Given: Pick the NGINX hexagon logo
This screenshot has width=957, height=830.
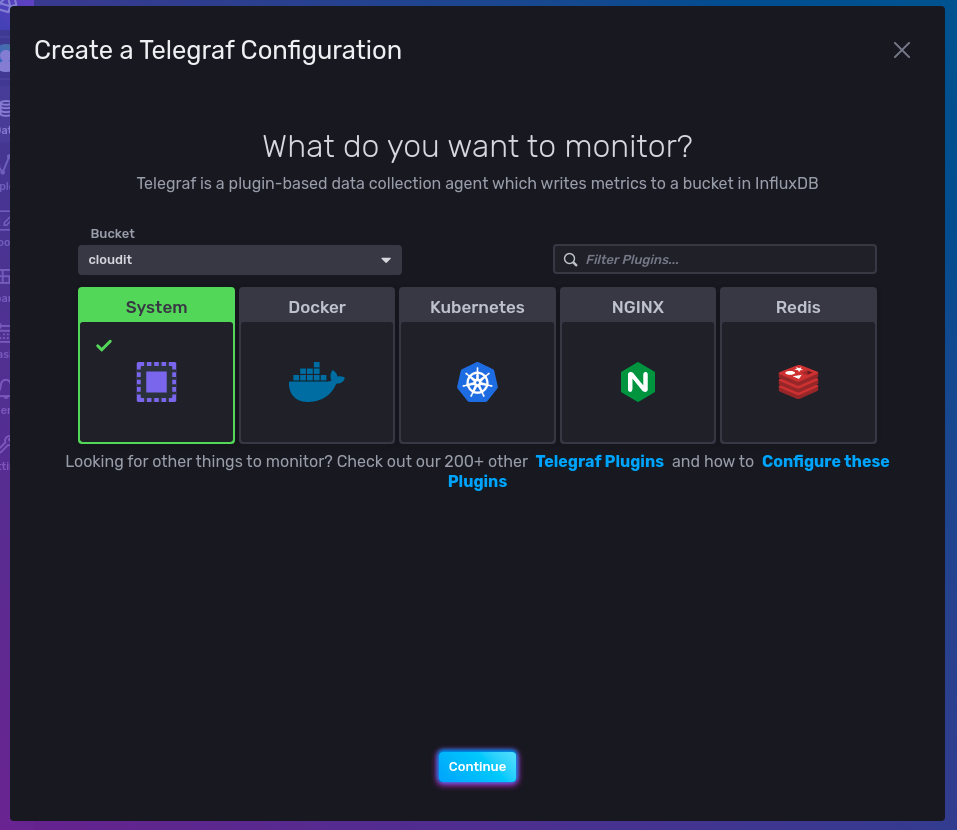Looking at the screenshot, I should point(638,382).
